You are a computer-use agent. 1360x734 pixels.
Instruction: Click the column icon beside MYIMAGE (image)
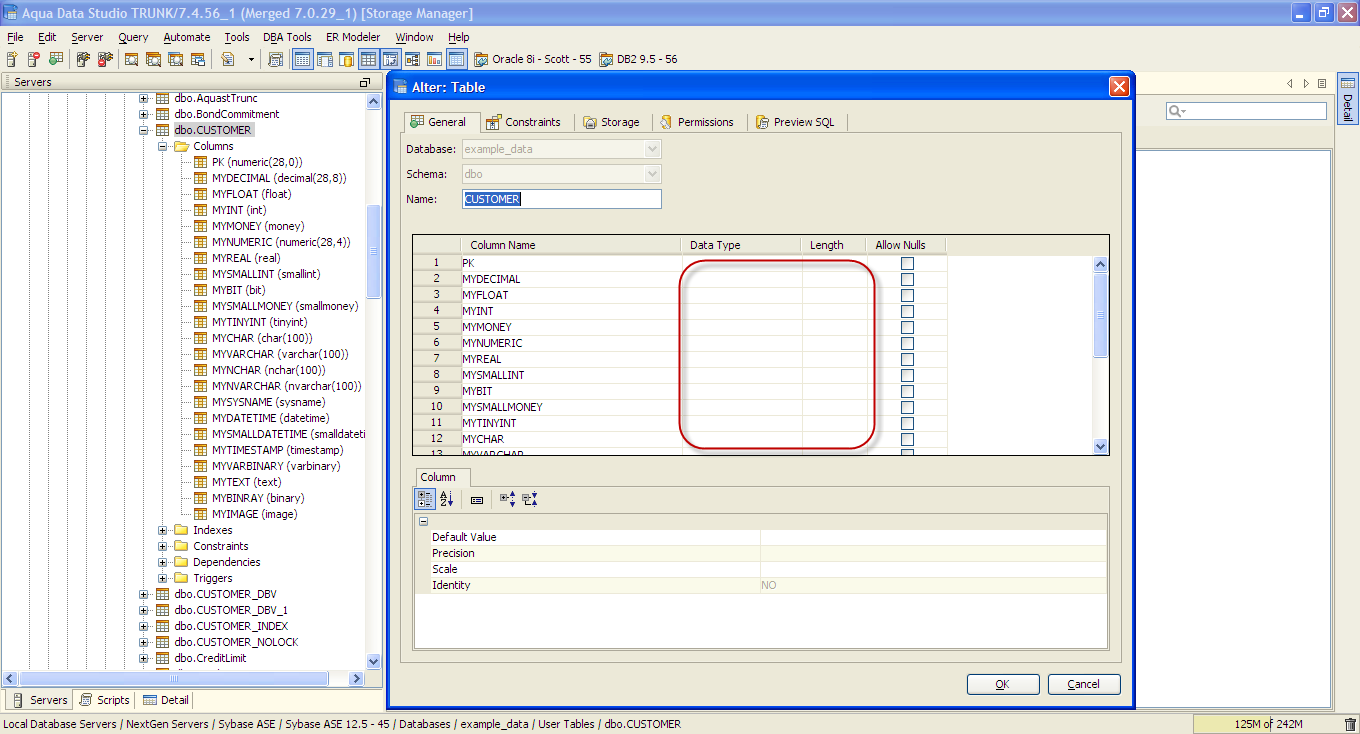click(200, 514)
